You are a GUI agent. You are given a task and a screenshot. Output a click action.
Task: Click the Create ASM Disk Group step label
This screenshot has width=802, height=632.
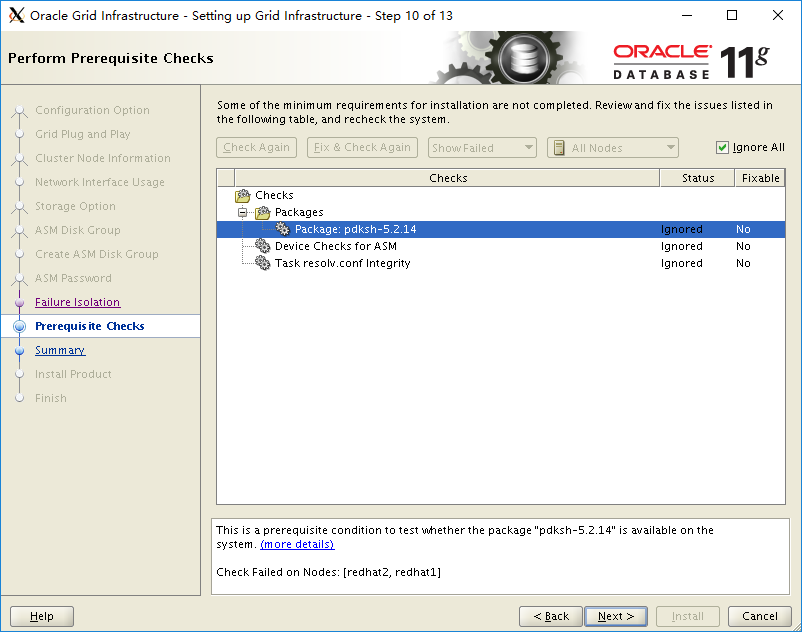(x=97, y=254)
